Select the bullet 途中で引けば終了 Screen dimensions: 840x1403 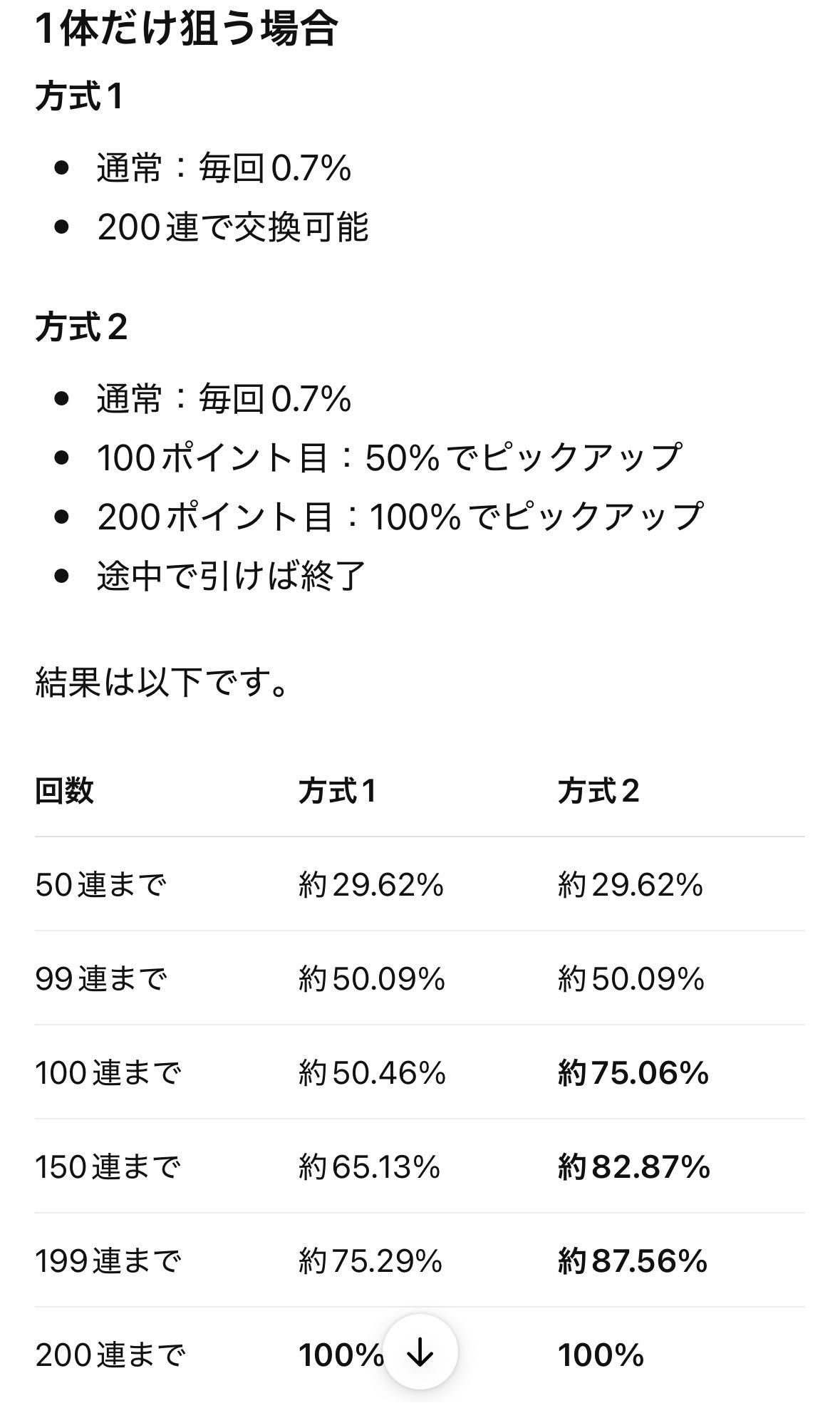point(232,575)
